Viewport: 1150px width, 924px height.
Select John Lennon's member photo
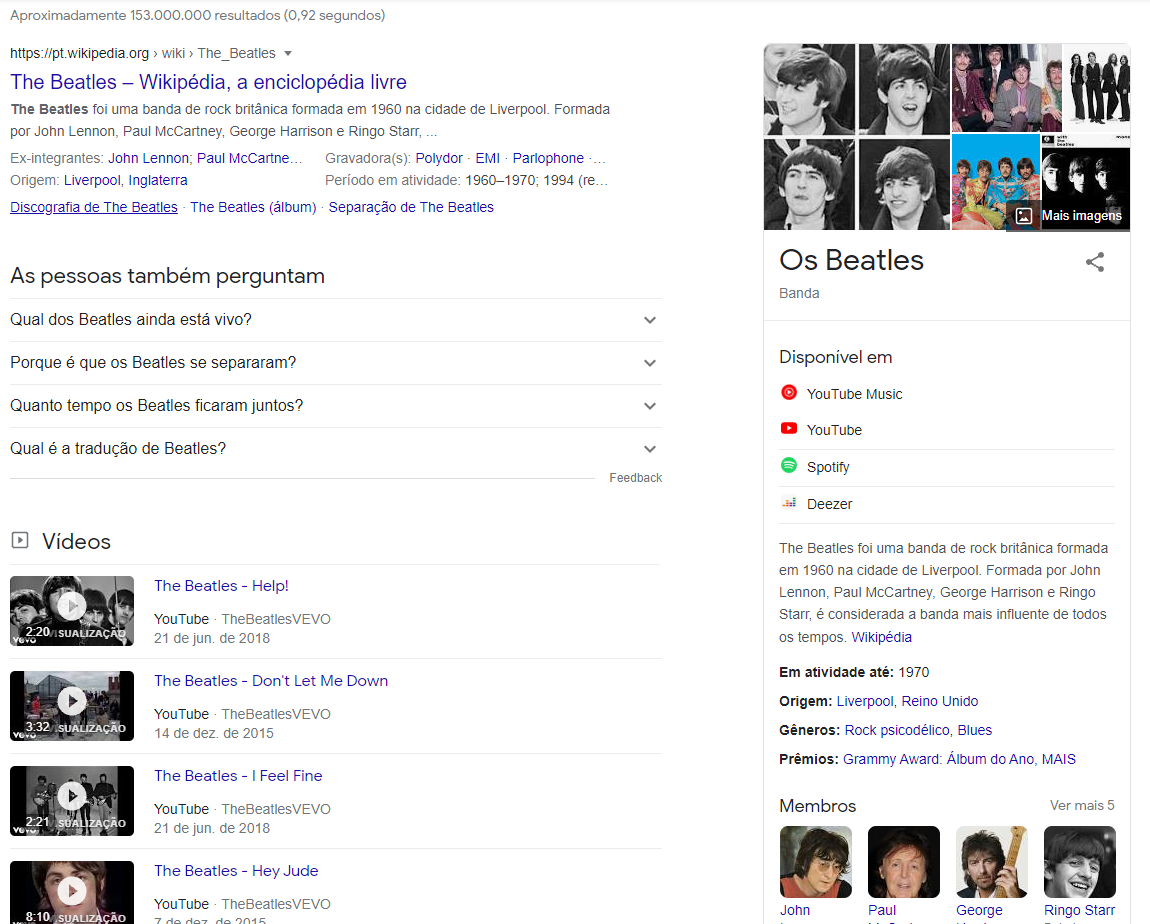pos(816,862)
